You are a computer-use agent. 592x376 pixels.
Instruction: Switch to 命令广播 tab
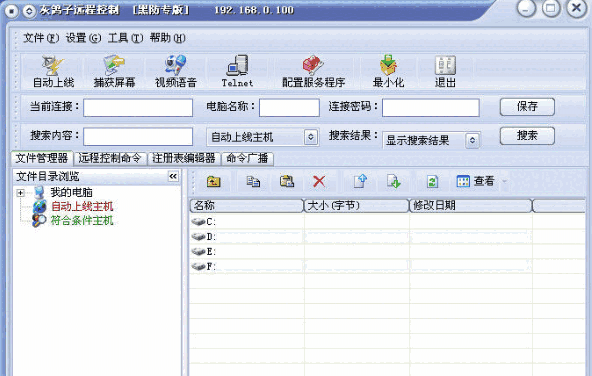(x=247, y=158)
